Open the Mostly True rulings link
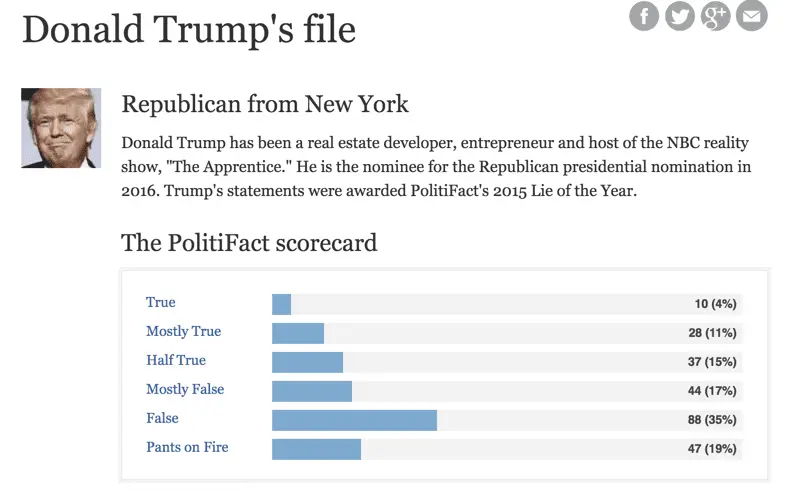This screenshot has height=503, width=788. click(183, 332)
